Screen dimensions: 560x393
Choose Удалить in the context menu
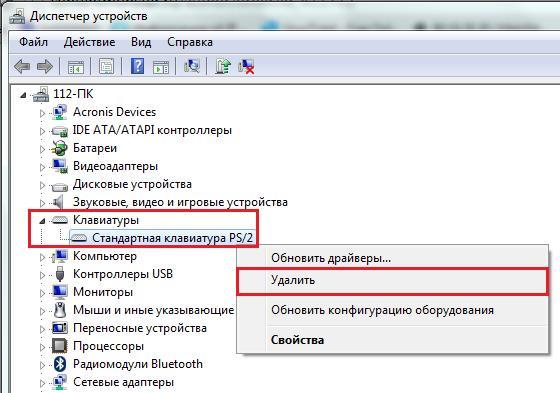tap(392, 280)
